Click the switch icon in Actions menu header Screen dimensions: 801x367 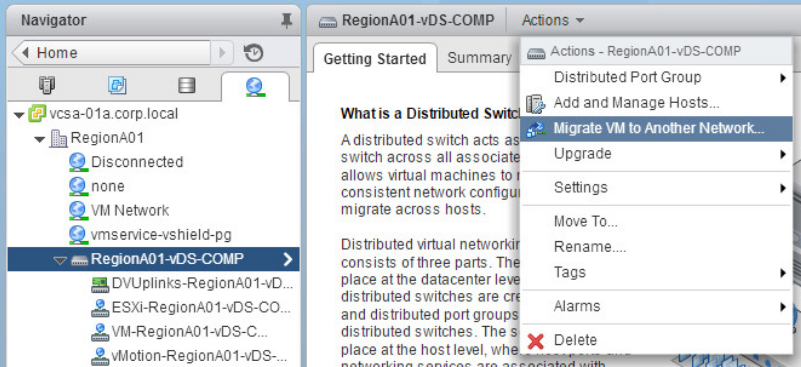point(536,53)
